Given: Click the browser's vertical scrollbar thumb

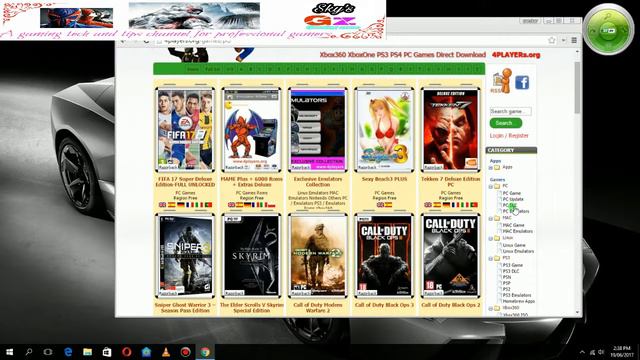Looking at the screenshot, I should pyautogui.click(x=577, y=88).
